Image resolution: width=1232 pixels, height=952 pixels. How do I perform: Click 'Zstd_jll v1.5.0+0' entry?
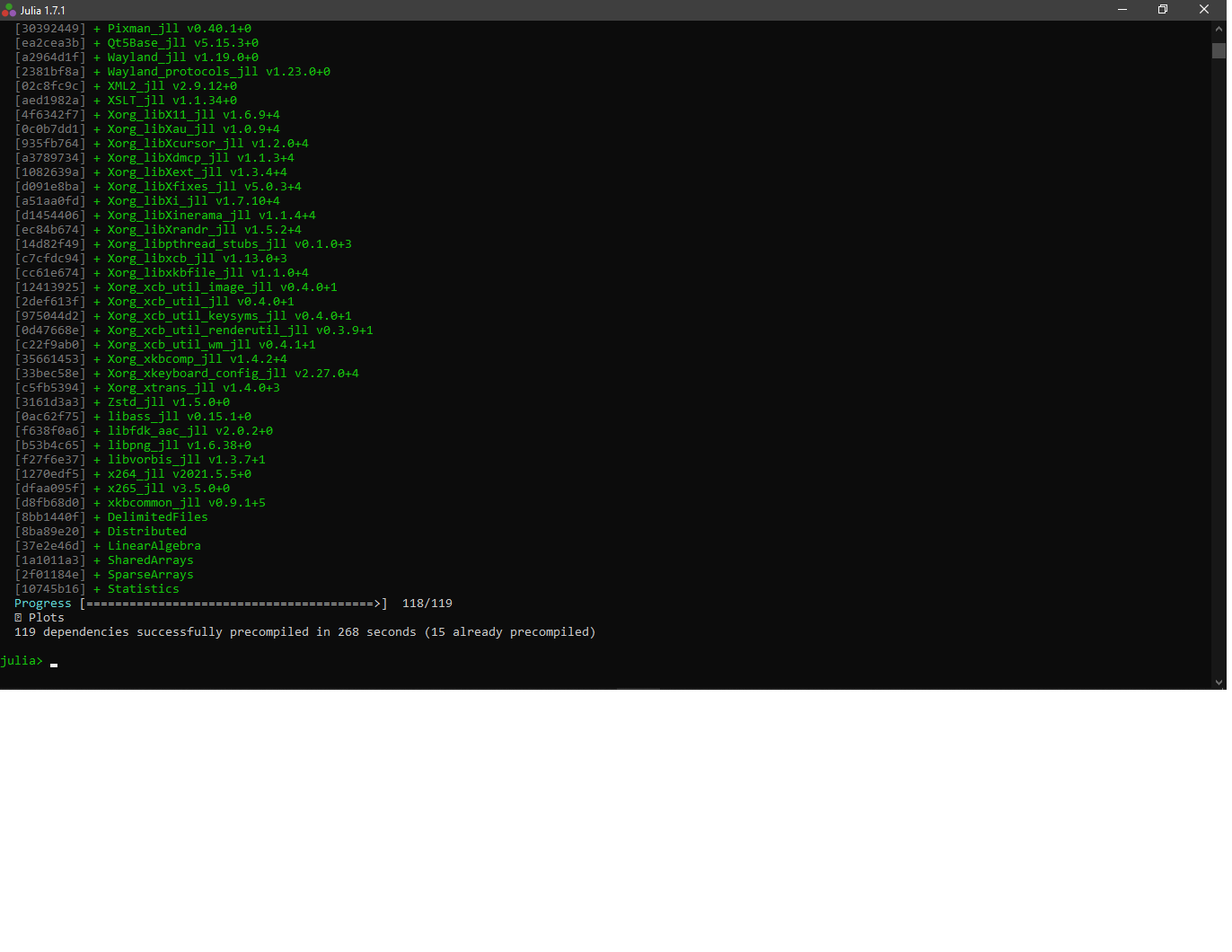tap(169, 402)
